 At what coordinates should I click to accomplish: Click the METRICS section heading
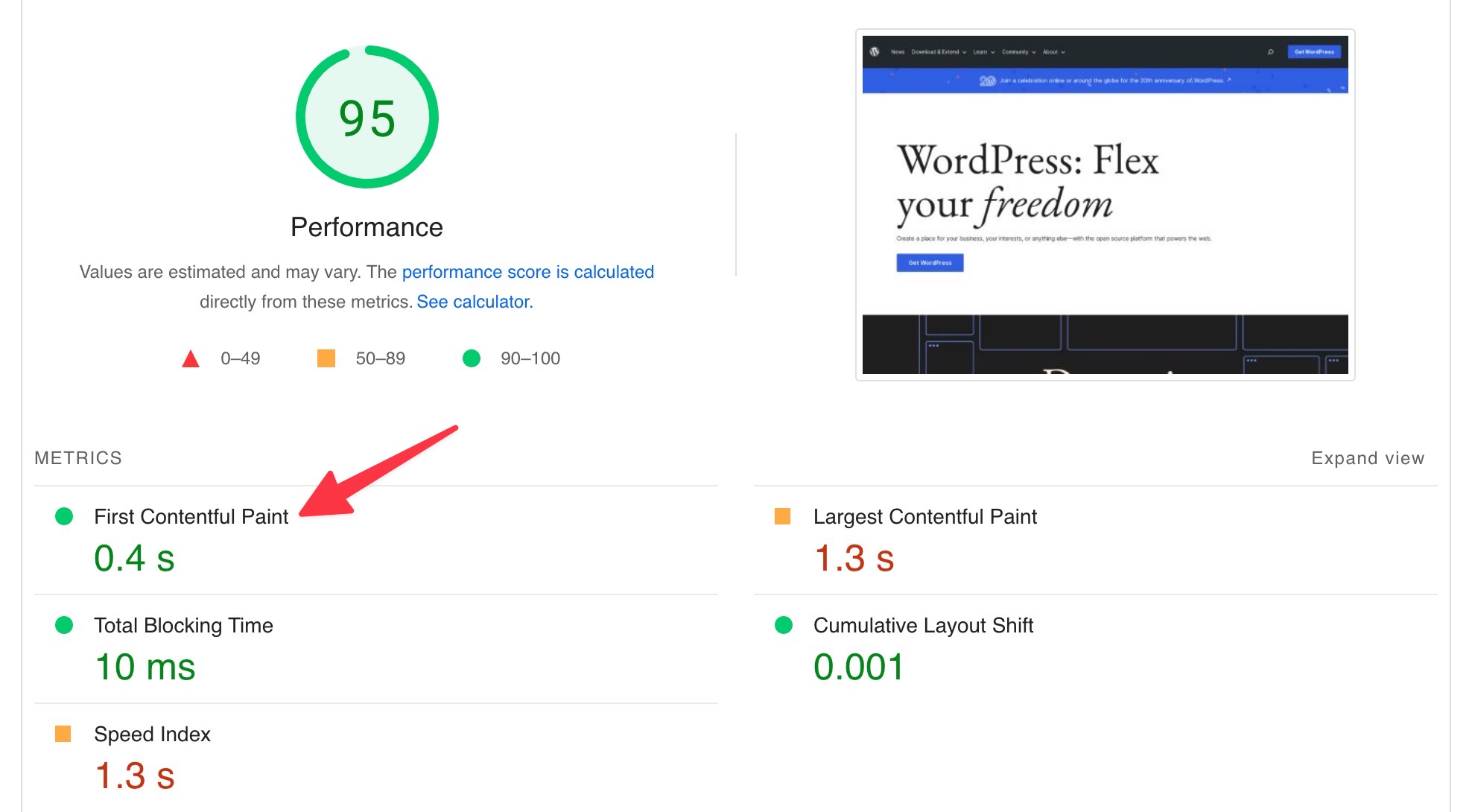pyautogui.click(x=78, y=458)
